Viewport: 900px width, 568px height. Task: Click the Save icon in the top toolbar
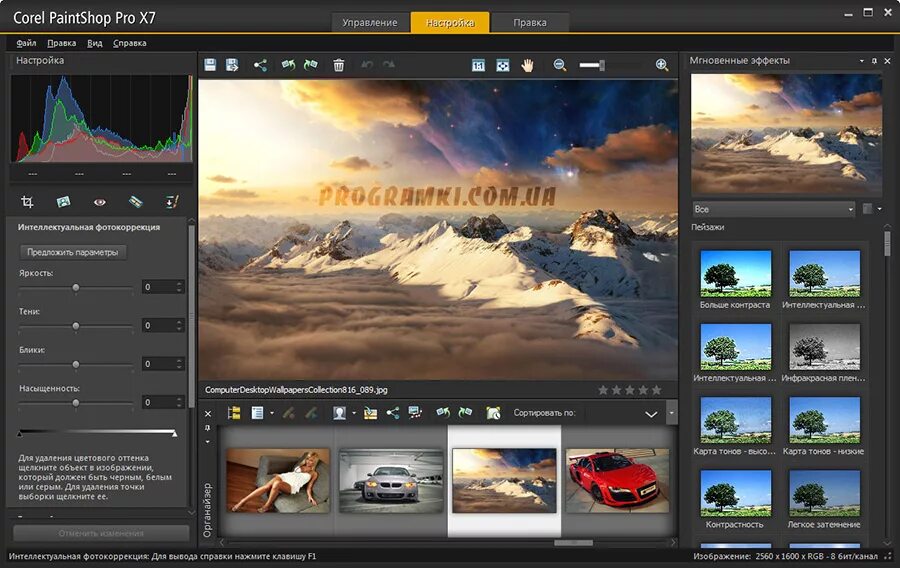210,65
